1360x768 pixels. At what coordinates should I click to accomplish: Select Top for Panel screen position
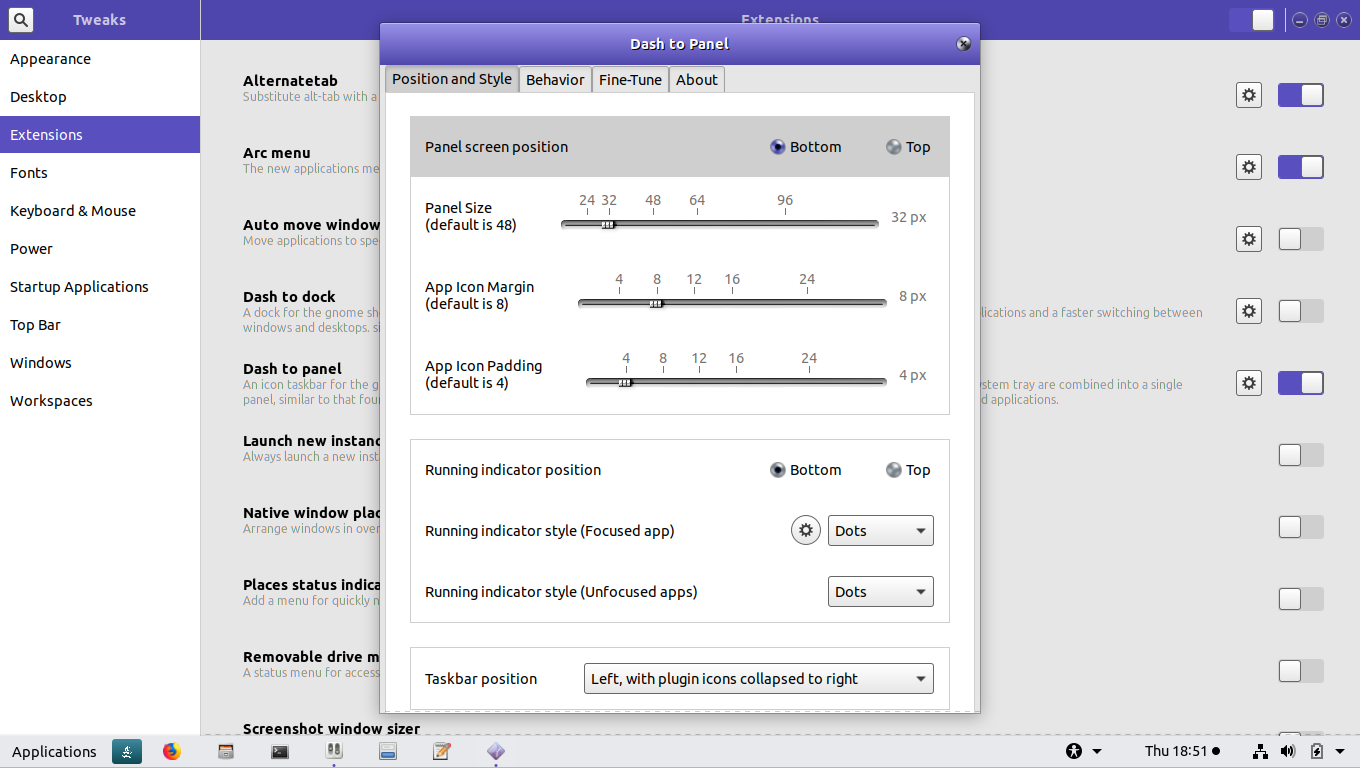[908, 147]
